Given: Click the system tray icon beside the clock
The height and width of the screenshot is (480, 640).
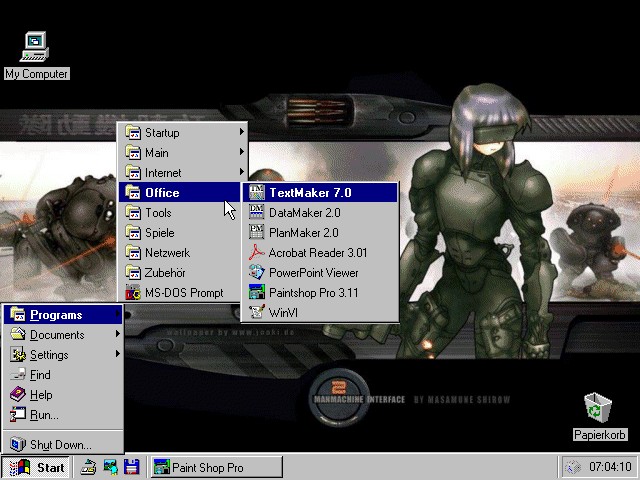Looking at the screenshot, I should tap(572, 467).
